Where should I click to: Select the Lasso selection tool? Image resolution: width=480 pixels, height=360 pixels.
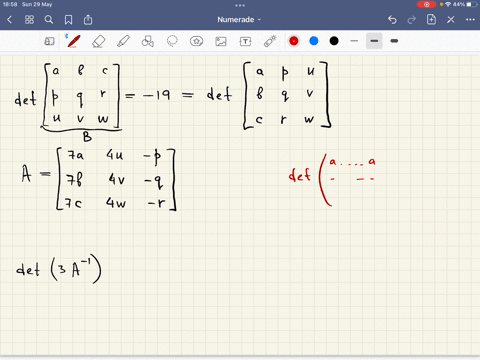pos(172,41)
